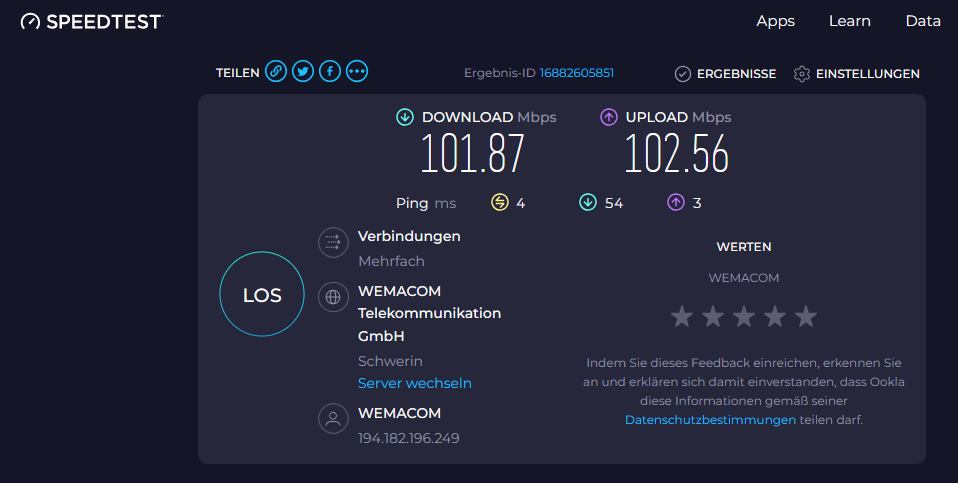The width and height of the screenshot is (958, 483).
Task: Click Mehrfach connection mode text
Action: [391, 261]
